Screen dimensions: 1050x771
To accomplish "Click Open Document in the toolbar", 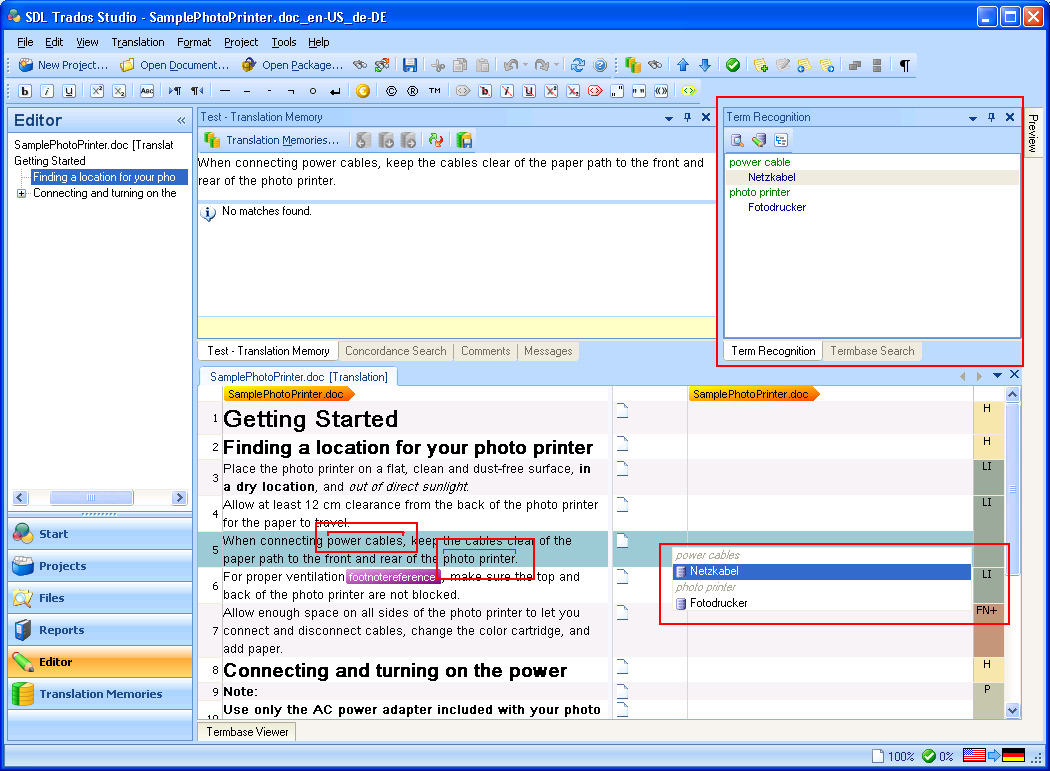I will pos(175,65).
